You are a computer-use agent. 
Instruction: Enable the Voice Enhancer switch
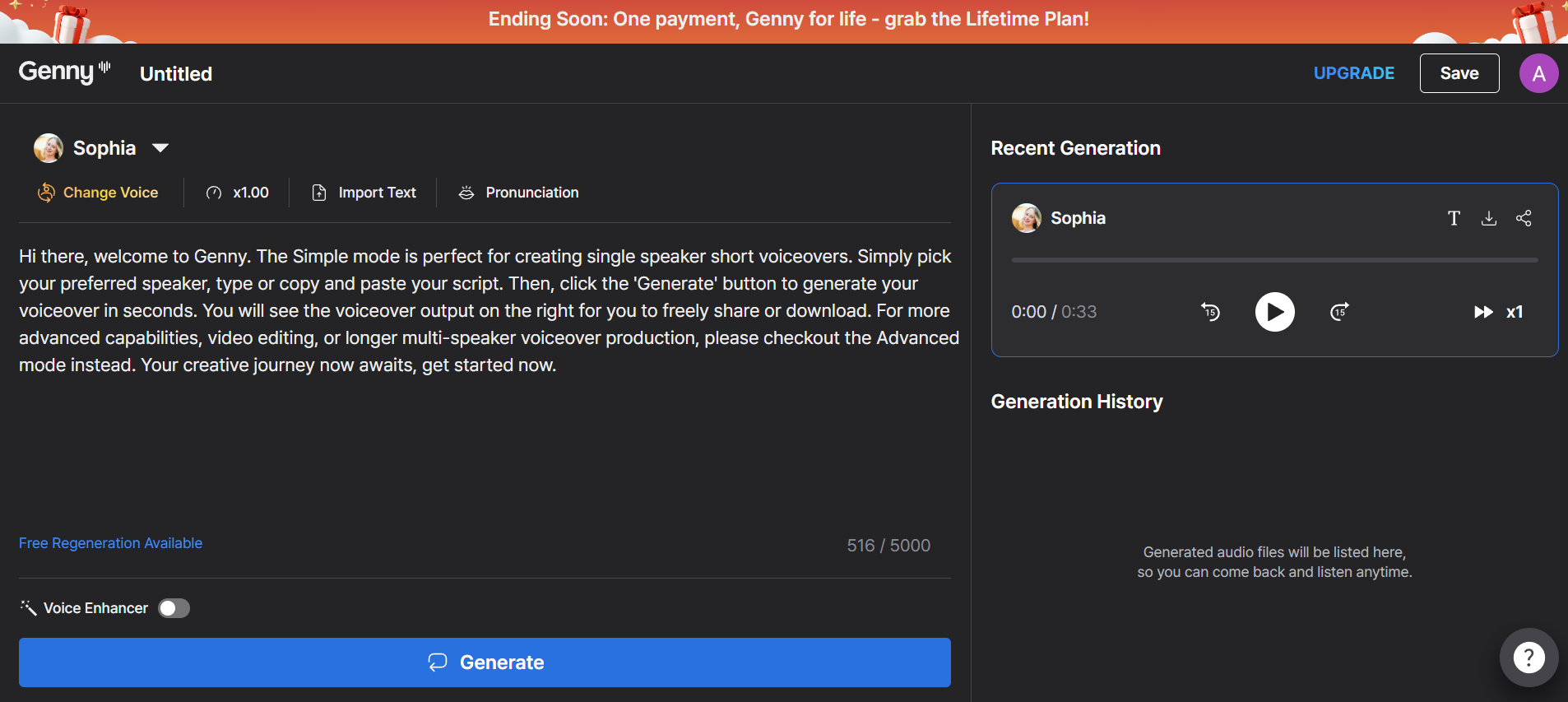(174, 608)
